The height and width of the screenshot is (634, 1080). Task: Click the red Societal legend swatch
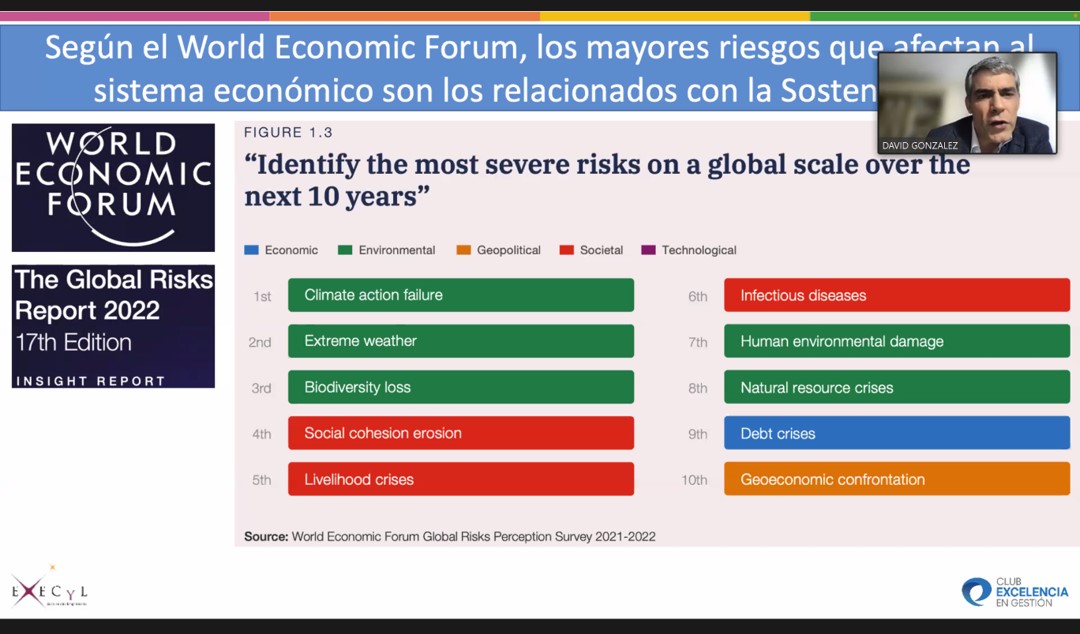(x=567, y=250)
